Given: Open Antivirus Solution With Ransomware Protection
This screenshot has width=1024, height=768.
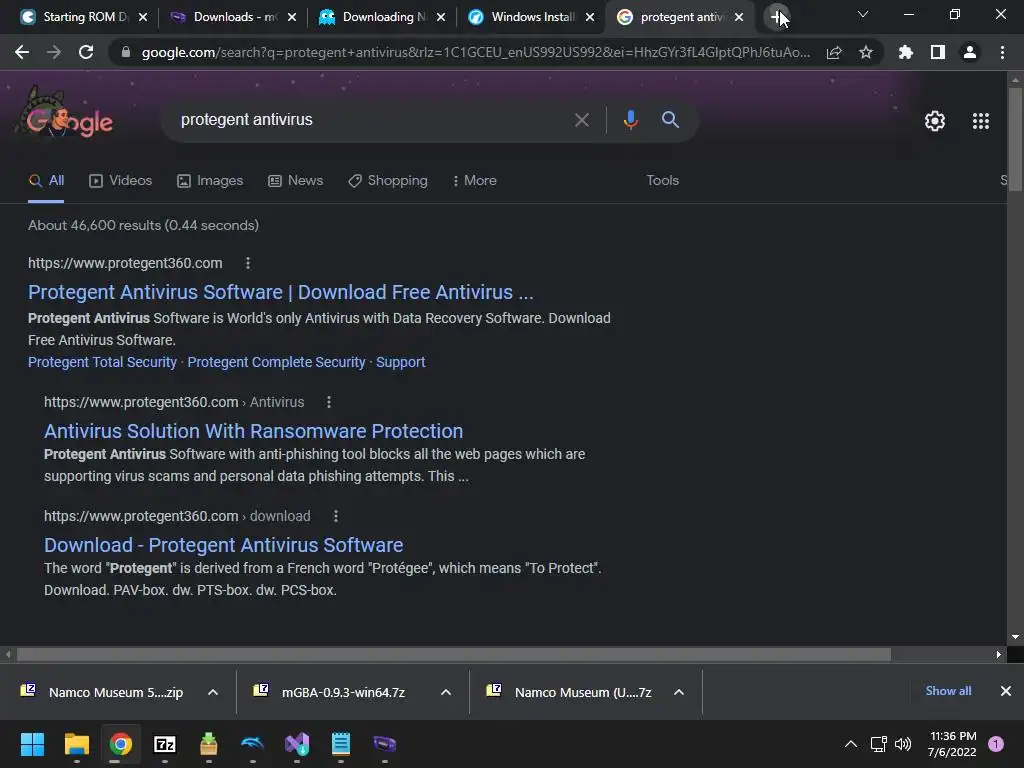Looking at the screenshot, I should 253,432.
